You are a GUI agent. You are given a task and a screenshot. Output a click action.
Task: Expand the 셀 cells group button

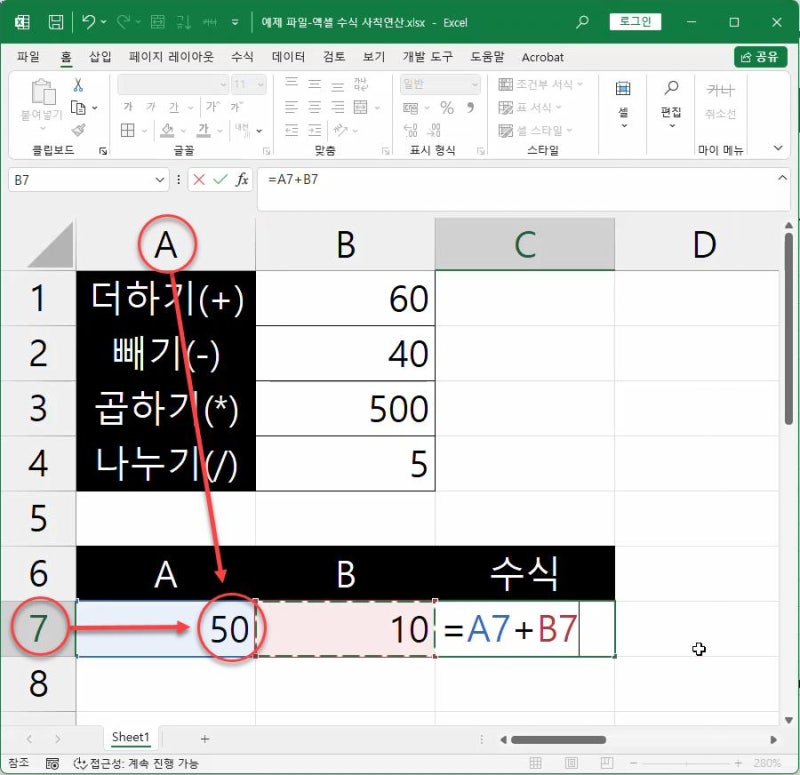pyautogui.click(x=623, y=105)
